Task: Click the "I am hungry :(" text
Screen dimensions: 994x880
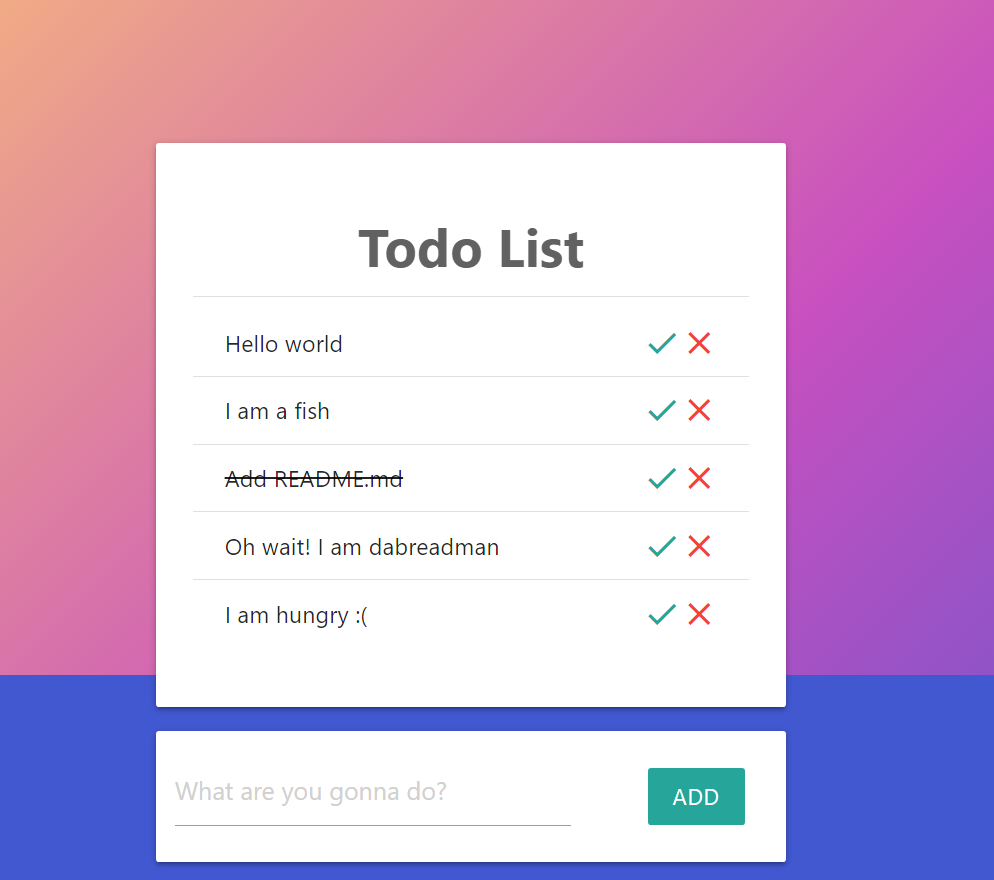Action: [296, 616]
